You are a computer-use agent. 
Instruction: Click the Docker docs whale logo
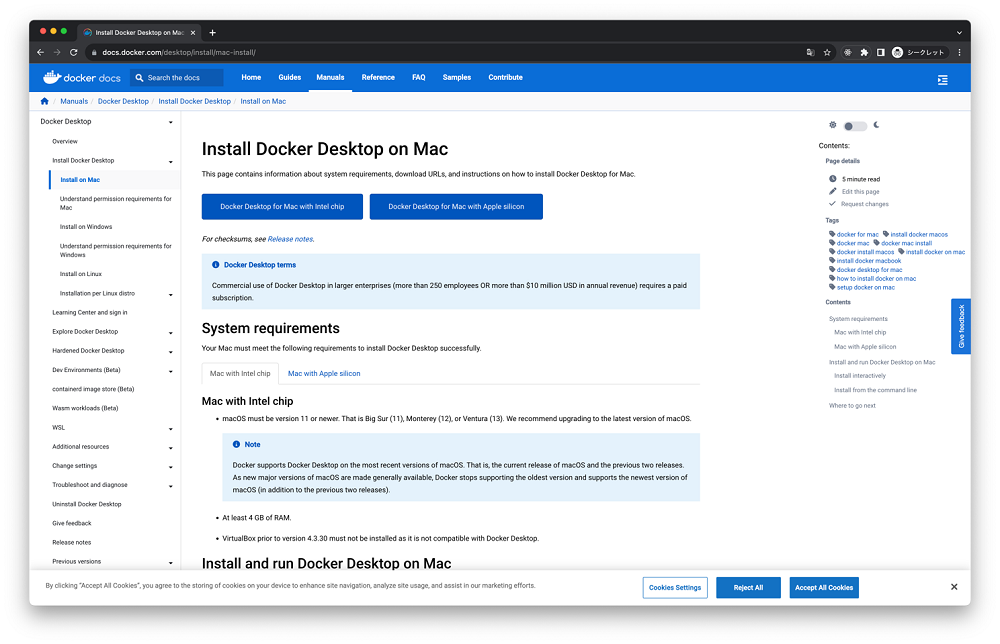coord(52,77)
